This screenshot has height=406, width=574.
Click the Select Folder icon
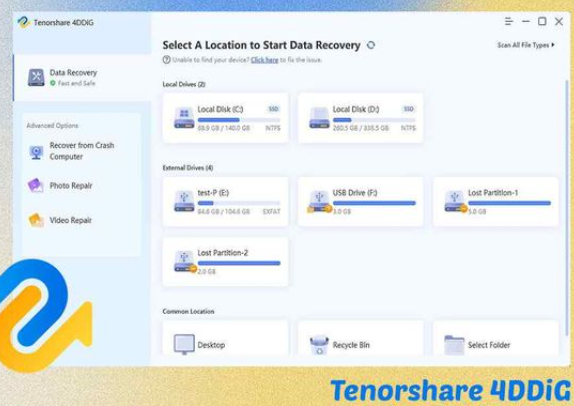pos(454,345)
